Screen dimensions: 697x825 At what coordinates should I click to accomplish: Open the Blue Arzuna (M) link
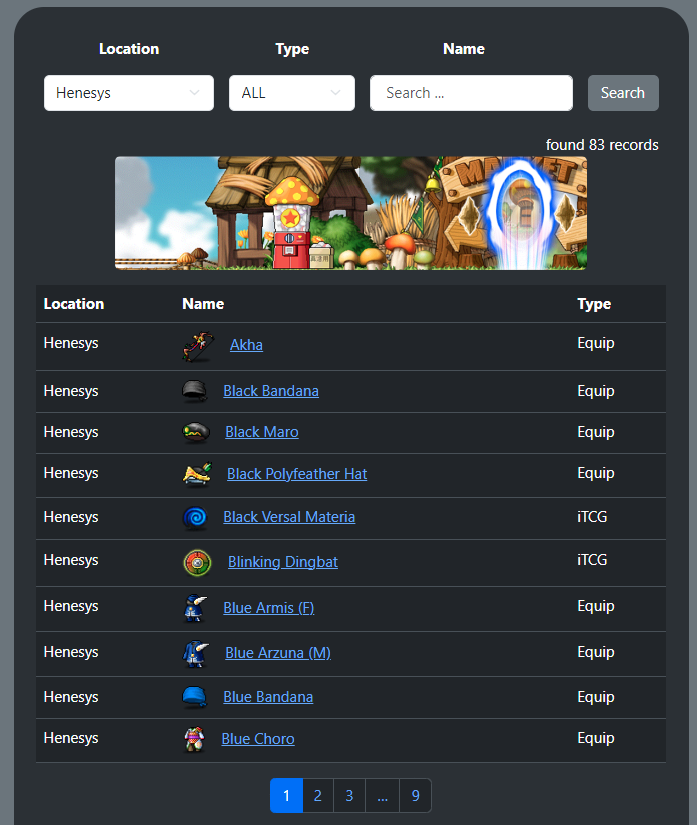pos(278,653)
